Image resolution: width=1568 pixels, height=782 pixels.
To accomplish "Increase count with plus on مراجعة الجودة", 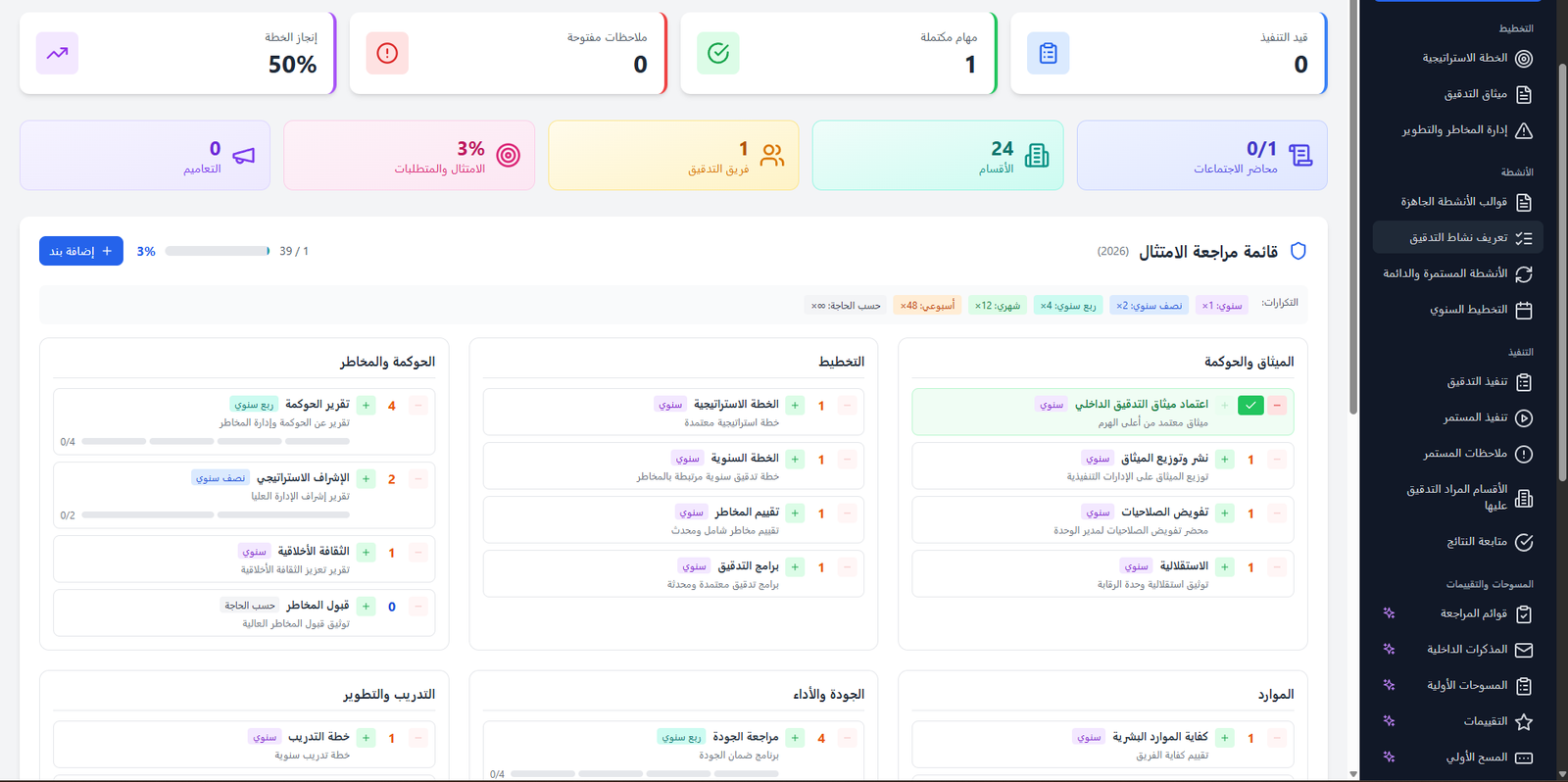I will (x=795, y=739).
